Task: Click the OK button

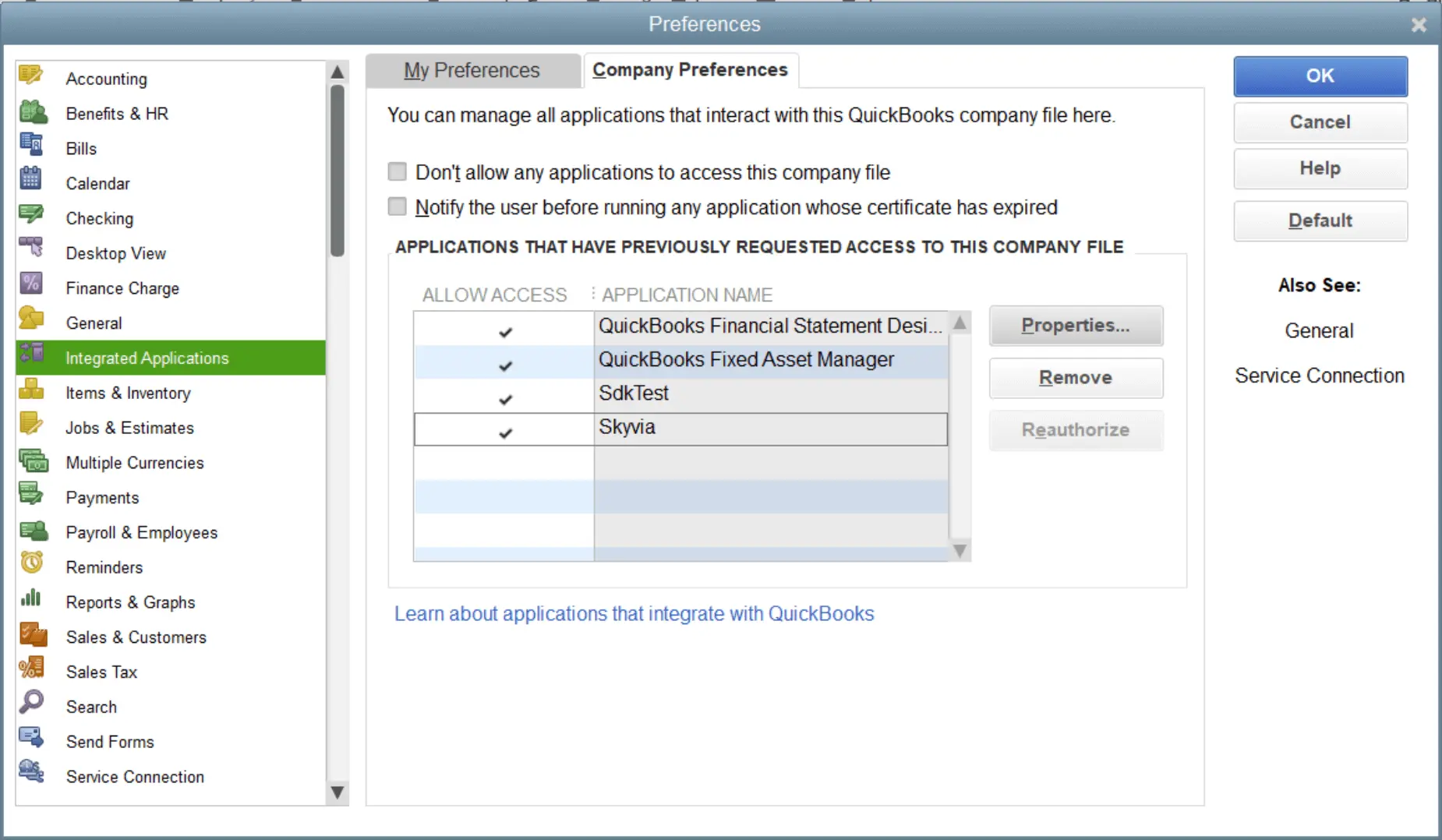Action: (1320, 76)
